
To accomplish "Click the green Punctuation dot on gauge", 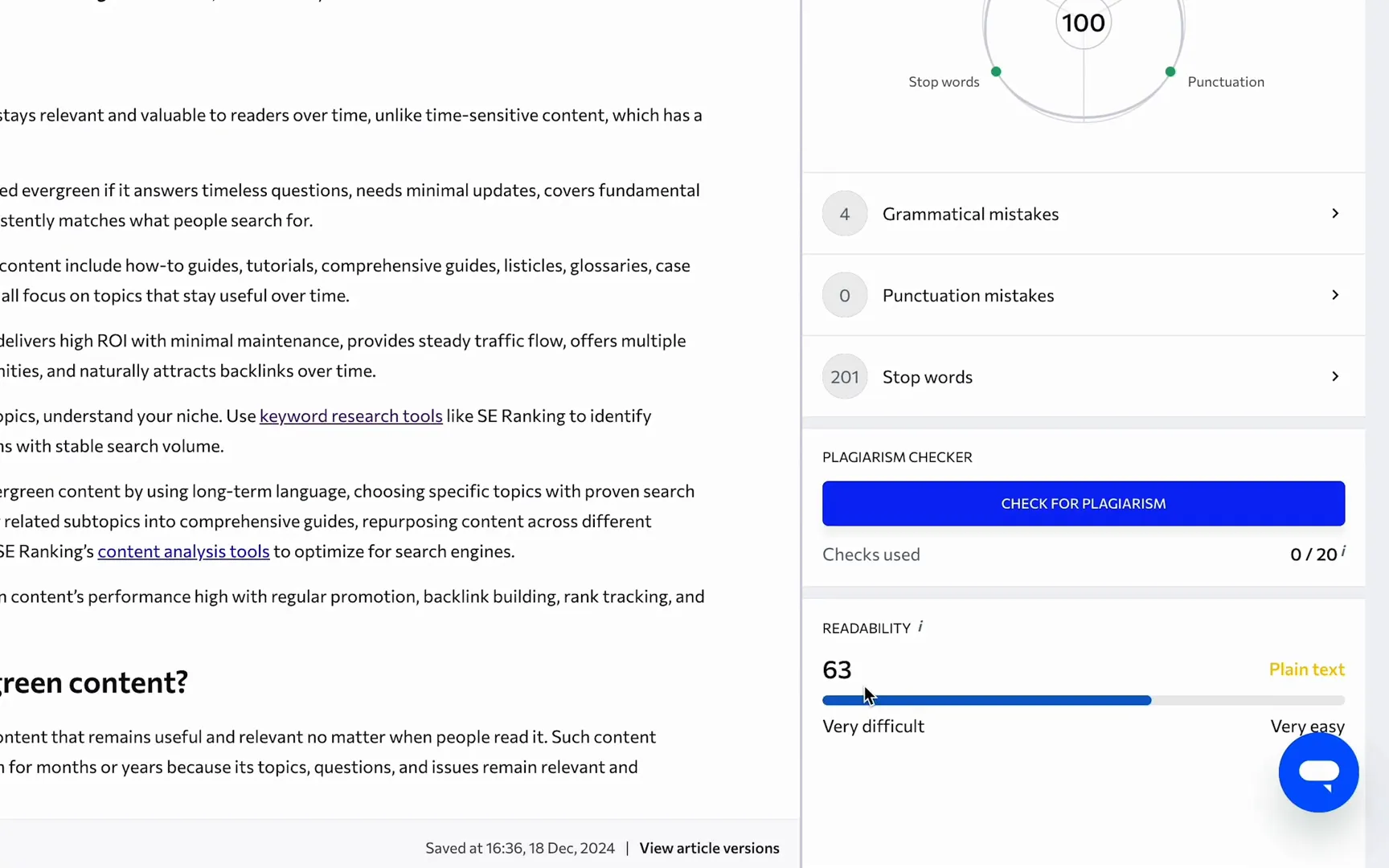I will pos(1170,72).
